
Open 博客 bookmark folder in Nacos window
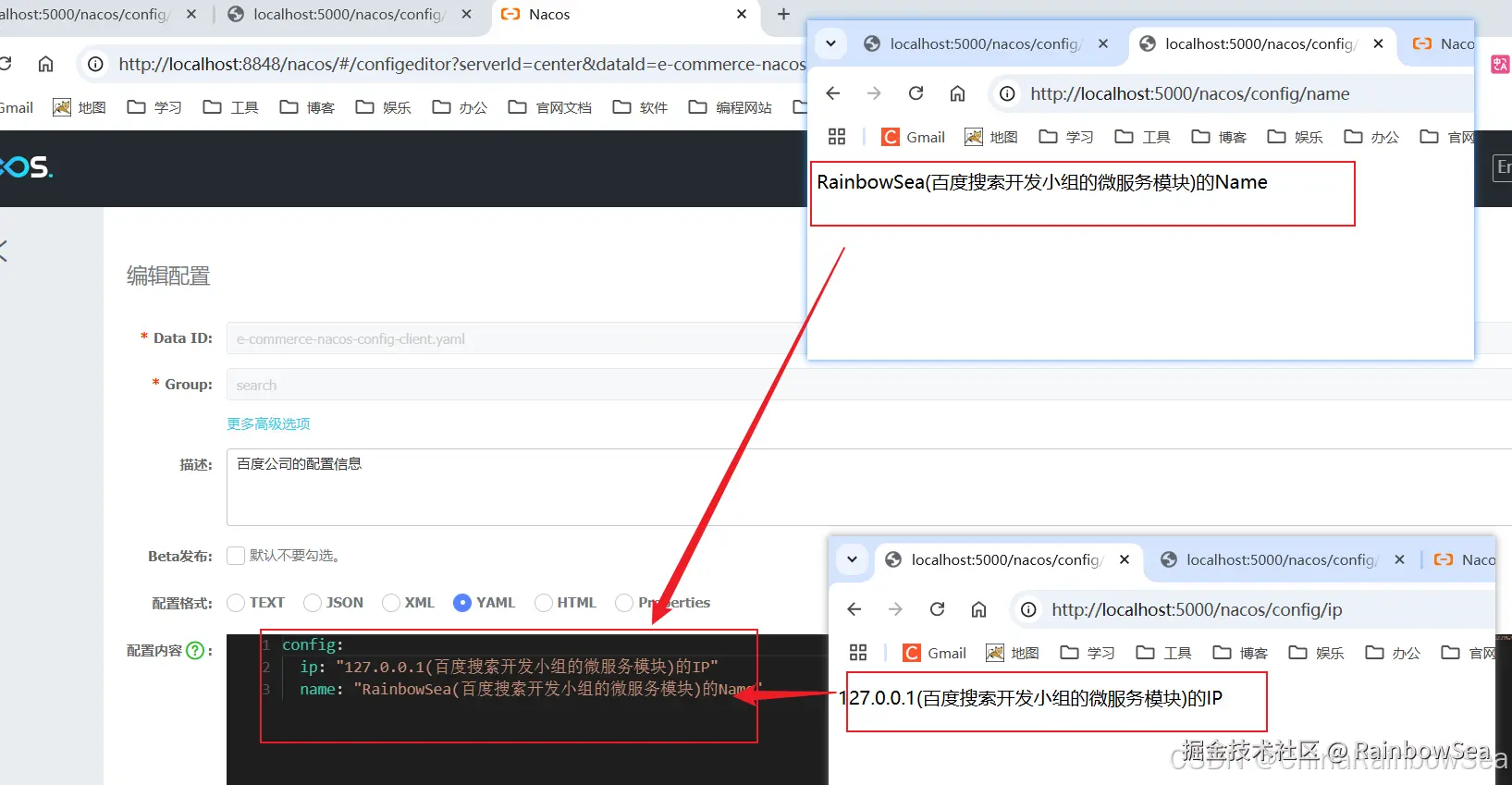307,107
